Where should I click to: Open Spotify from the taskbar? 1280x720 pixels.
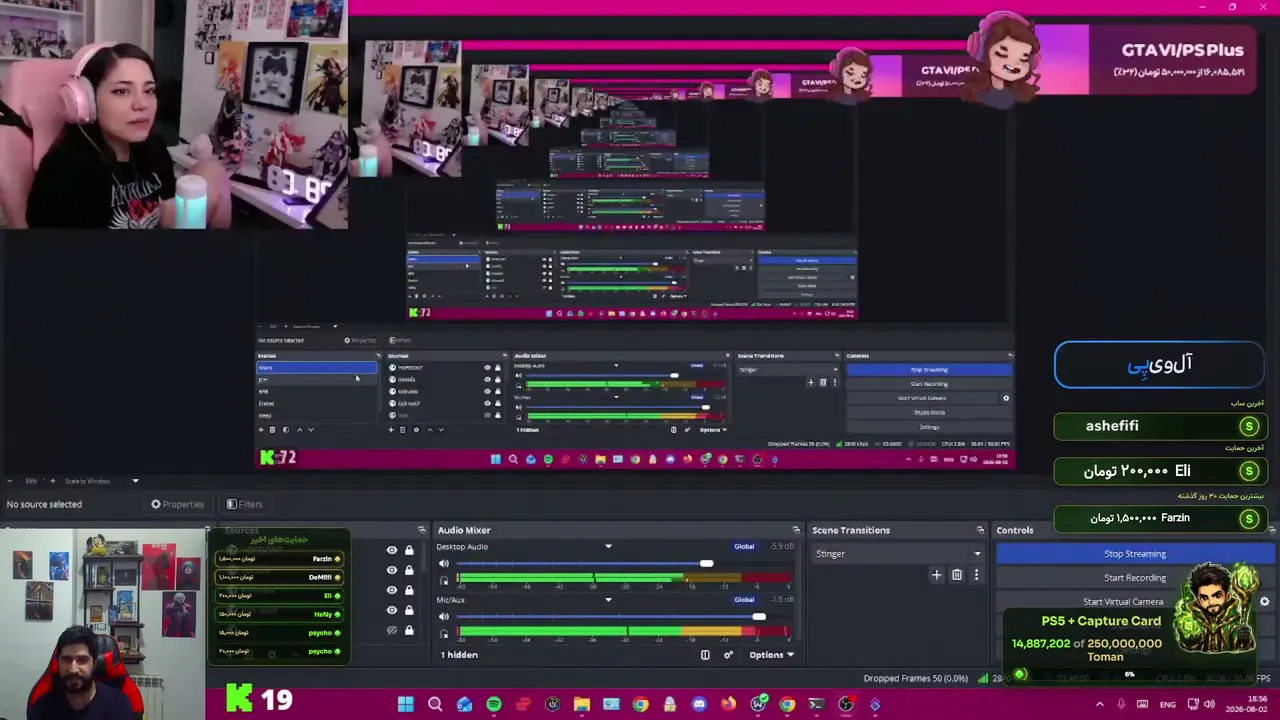494,704
